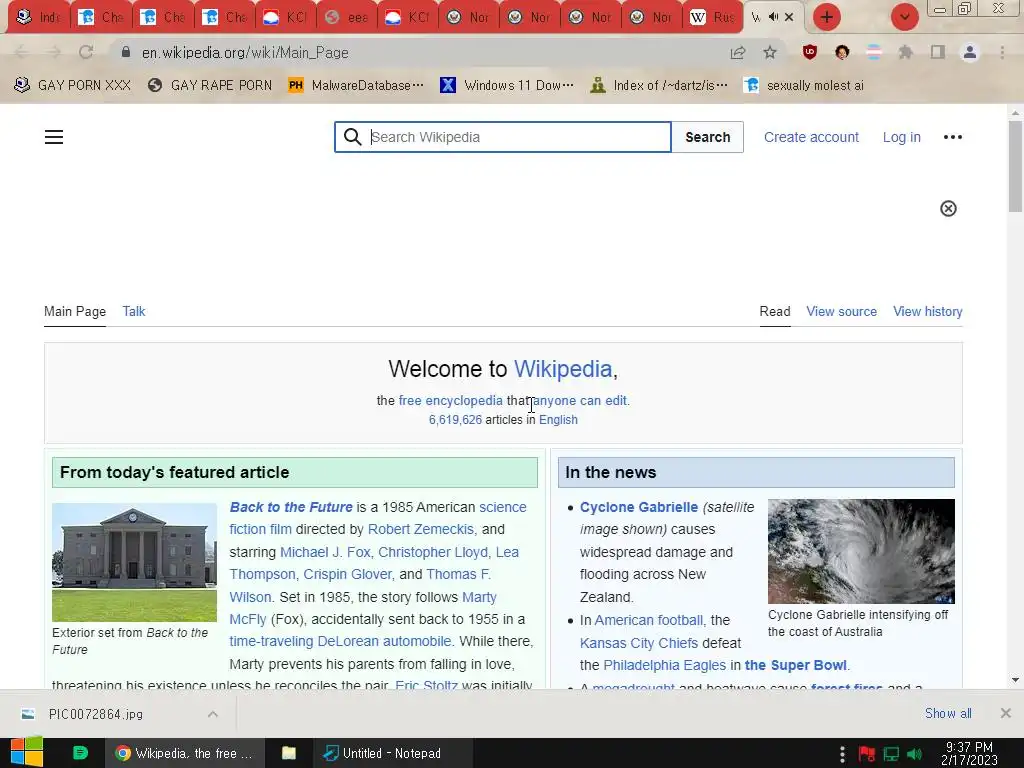Open the Cyclone Gabrielle news link
The width and height of the screenshot is (1024, 768).
639,507
